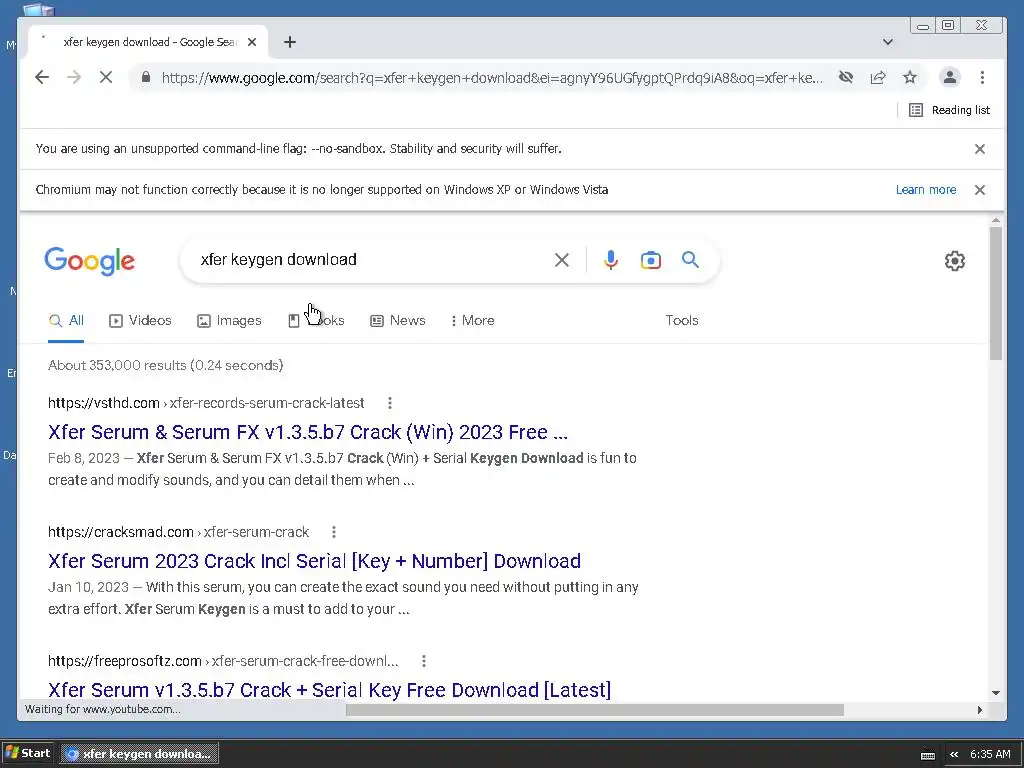Image resolution: width=1024 pixels, height=768 pixels.
Task: Bookmark this page with the star
Action: coord(910,78)
